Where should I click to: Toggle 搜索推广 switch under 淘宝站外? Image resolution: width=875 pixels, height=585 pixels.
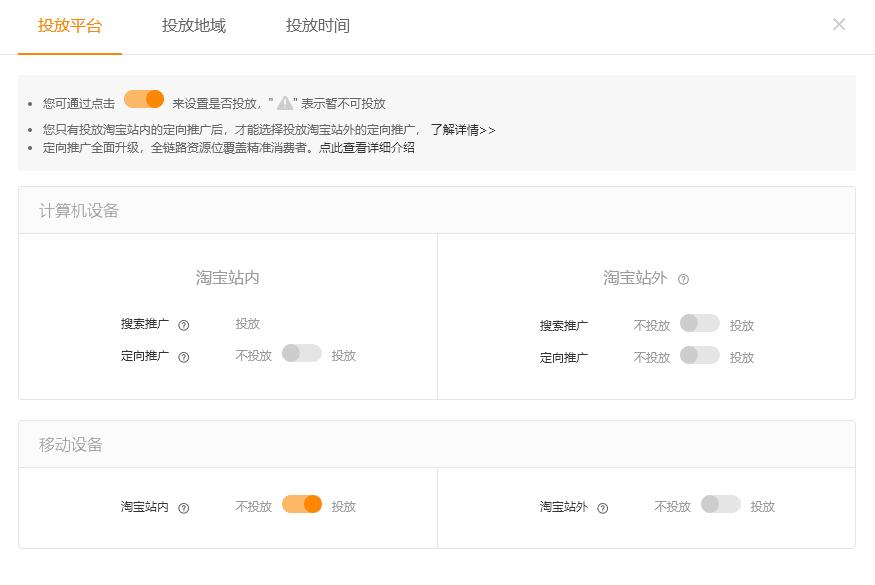click(x=700, y=324)
